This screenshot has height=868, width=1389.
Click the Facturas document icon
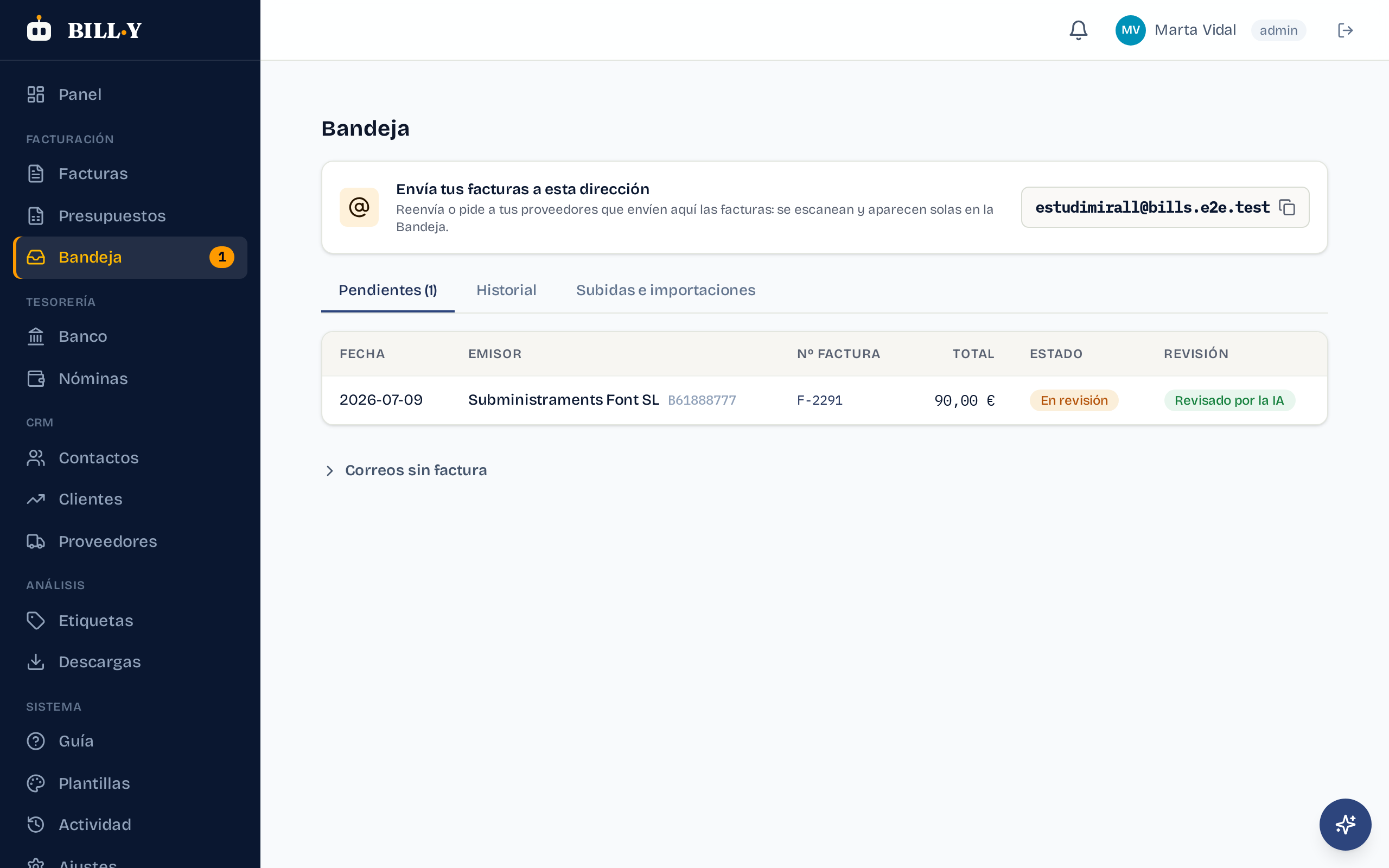36,174
